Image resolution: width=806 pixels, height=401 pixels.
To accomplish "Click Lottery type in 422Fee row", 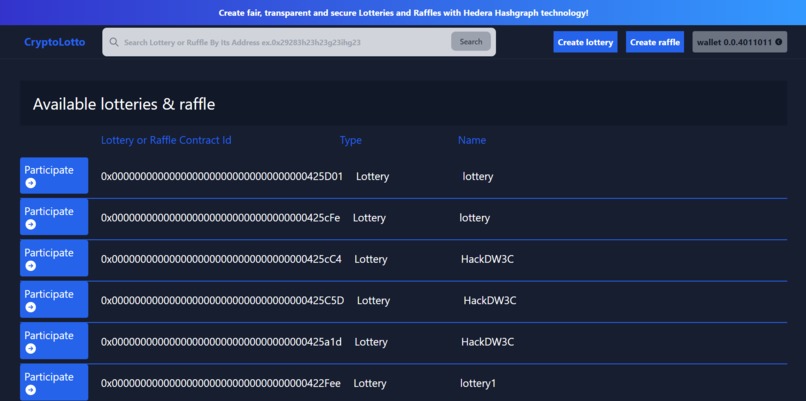I will (x=370, y=384).
